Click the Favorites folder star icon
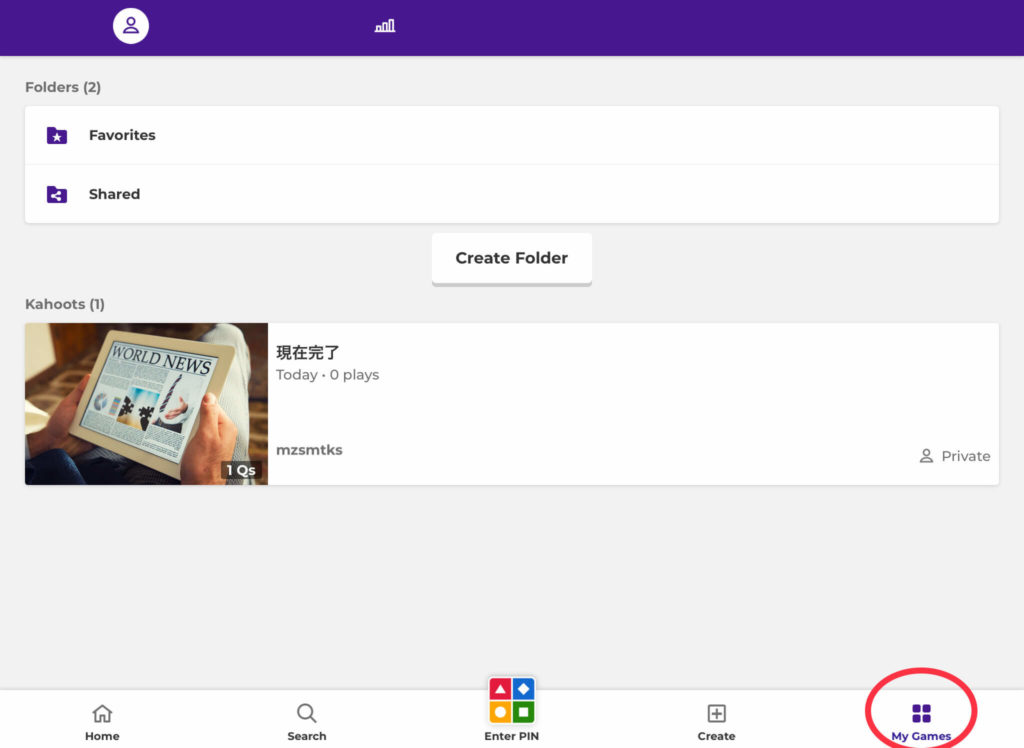 pos(57,135)
